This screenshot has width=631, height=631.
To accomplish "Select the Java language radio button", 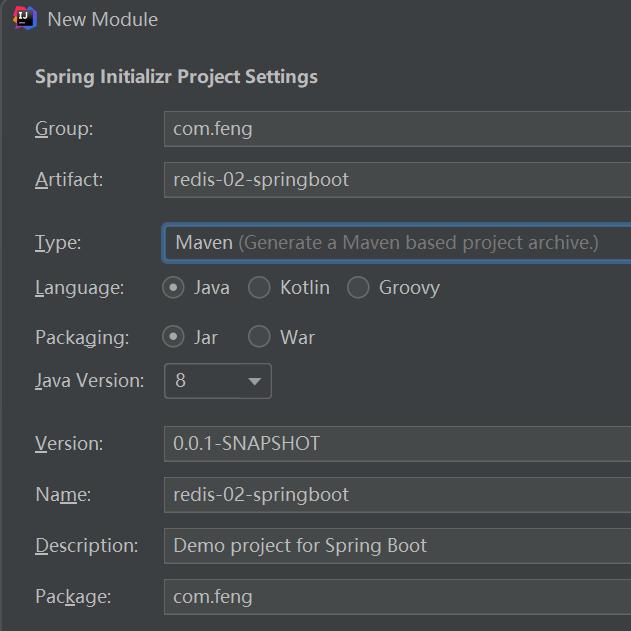I will (x=174, y=288).
